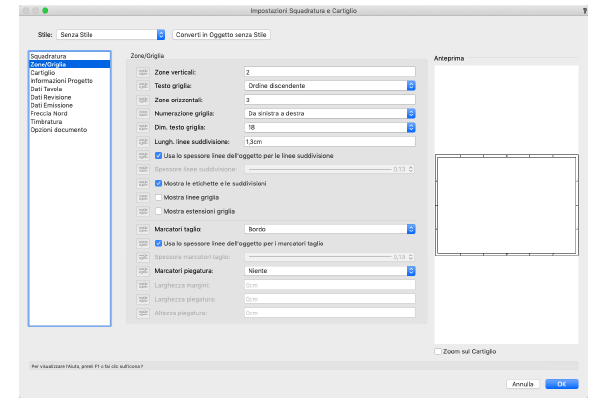Image resolution: width=611 pixels, height=403 pixels.
Task: Open Dim. testo griglia dropdown
Action: [330, 127]
